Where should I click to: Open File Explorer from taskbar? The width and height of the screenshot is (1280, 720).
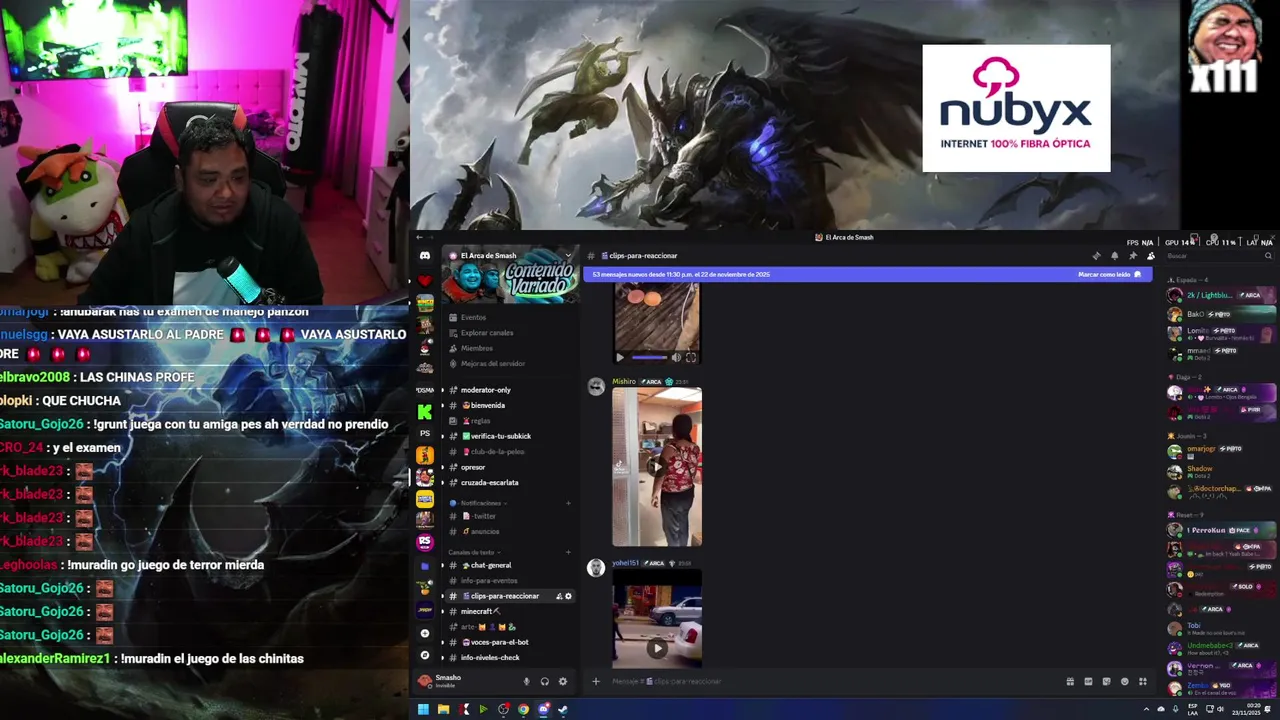coord(443,710)
